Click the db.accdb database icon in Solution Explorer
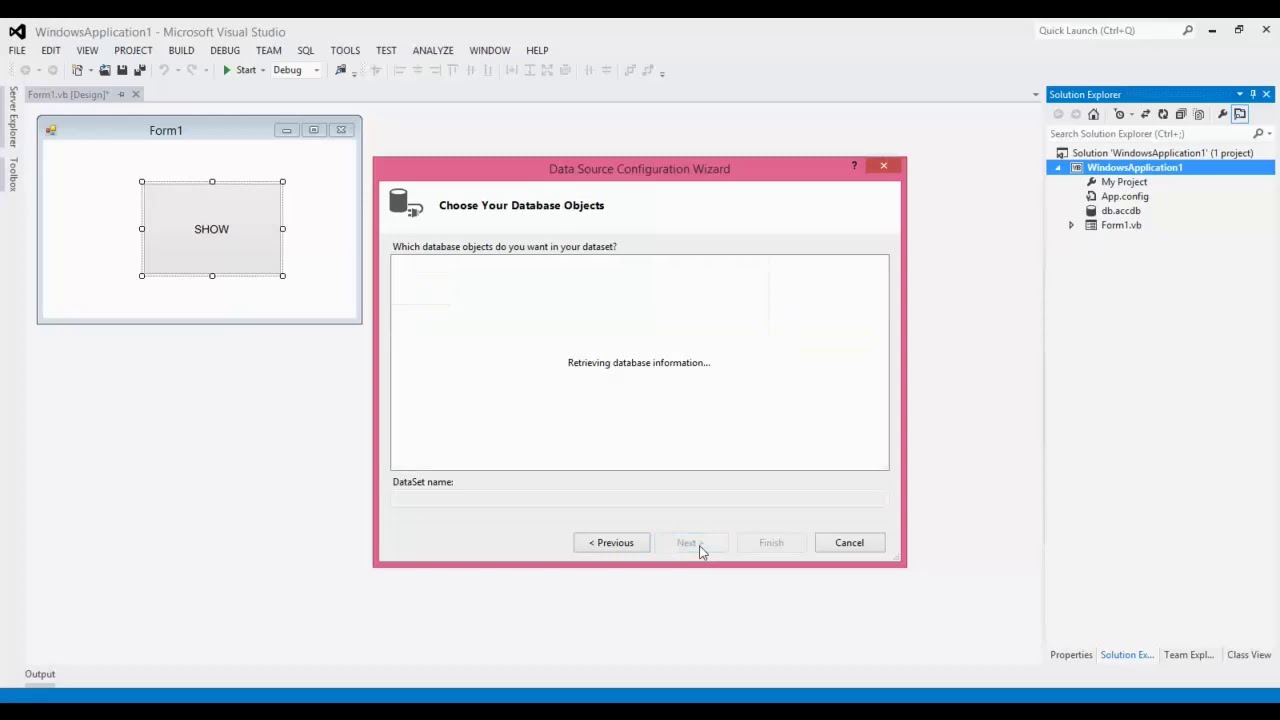The image size is (1280, 720). 1091,211
